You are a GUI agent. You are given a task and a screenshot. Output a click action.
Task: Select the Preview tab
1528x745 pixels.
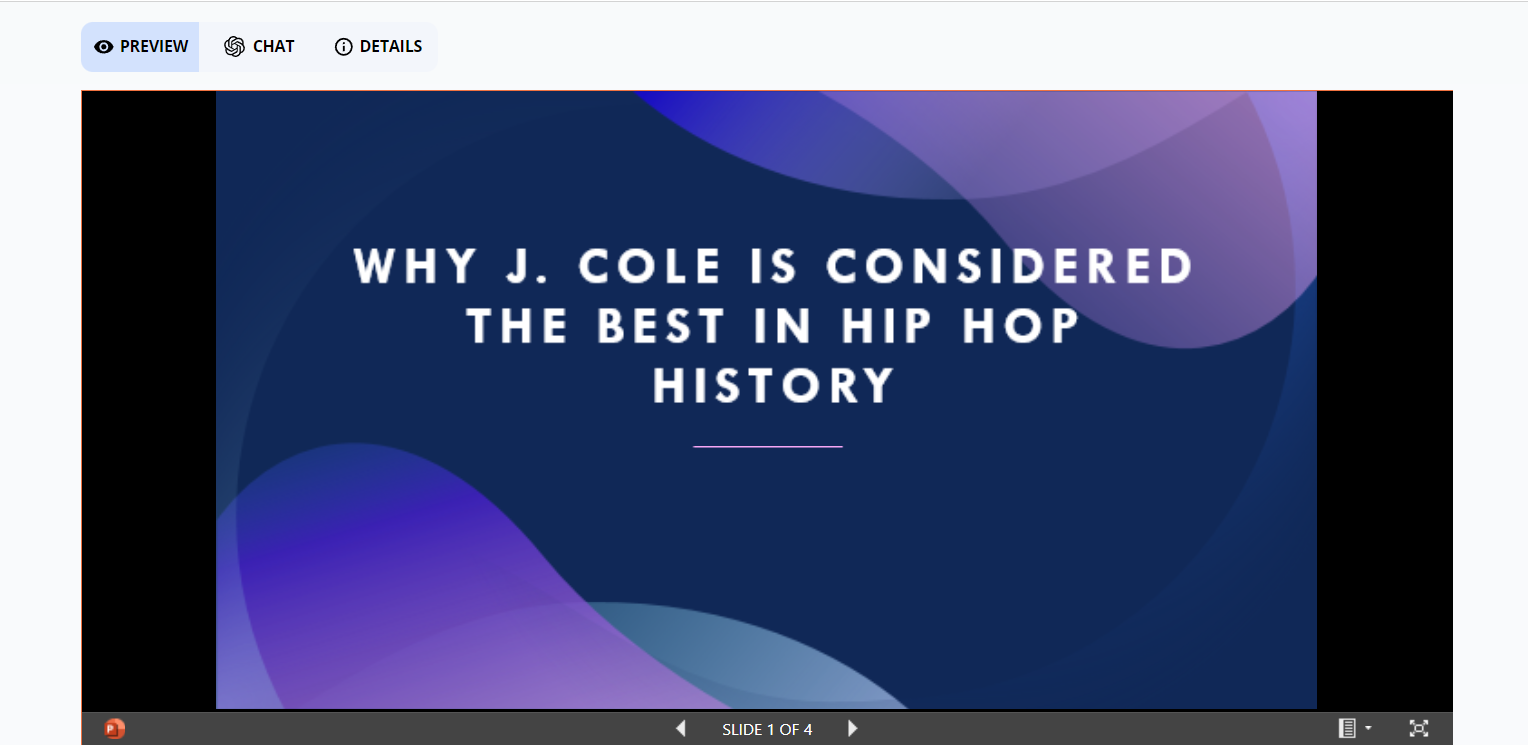(x=140, y=46)
